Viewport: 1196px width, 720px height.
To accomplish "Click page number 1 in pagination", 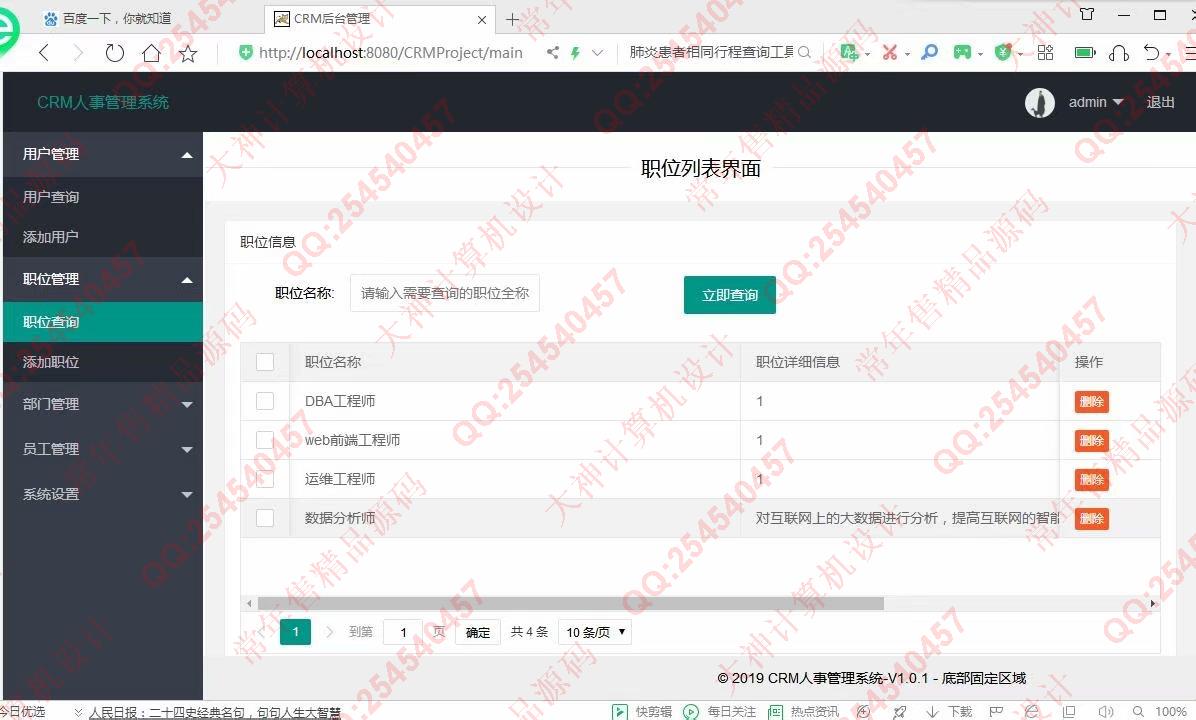I will pyautogui.click(x=295, y=632).
